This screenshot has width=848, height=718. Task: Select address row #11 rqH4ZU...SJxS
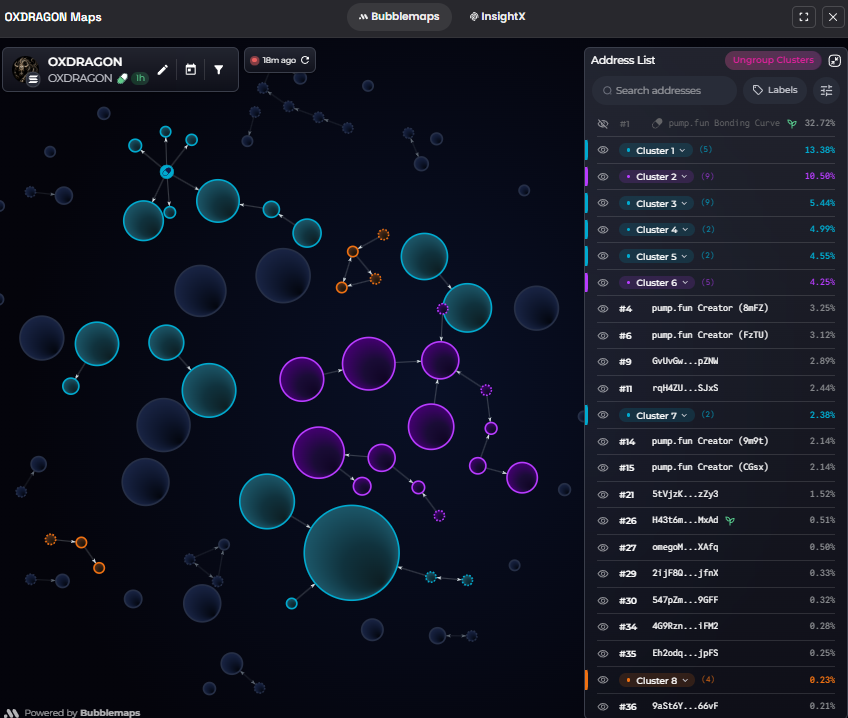pos(716,388)
